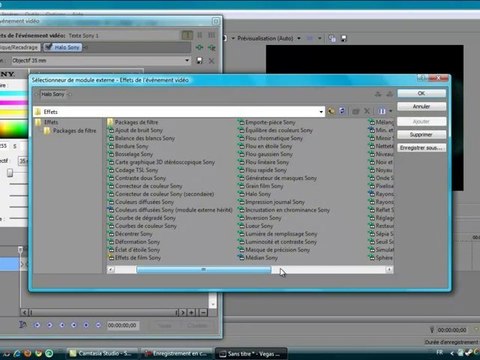Select the Contraste doux Sony effect
This screenshot has height=360, width=480.
coord(140,178)
